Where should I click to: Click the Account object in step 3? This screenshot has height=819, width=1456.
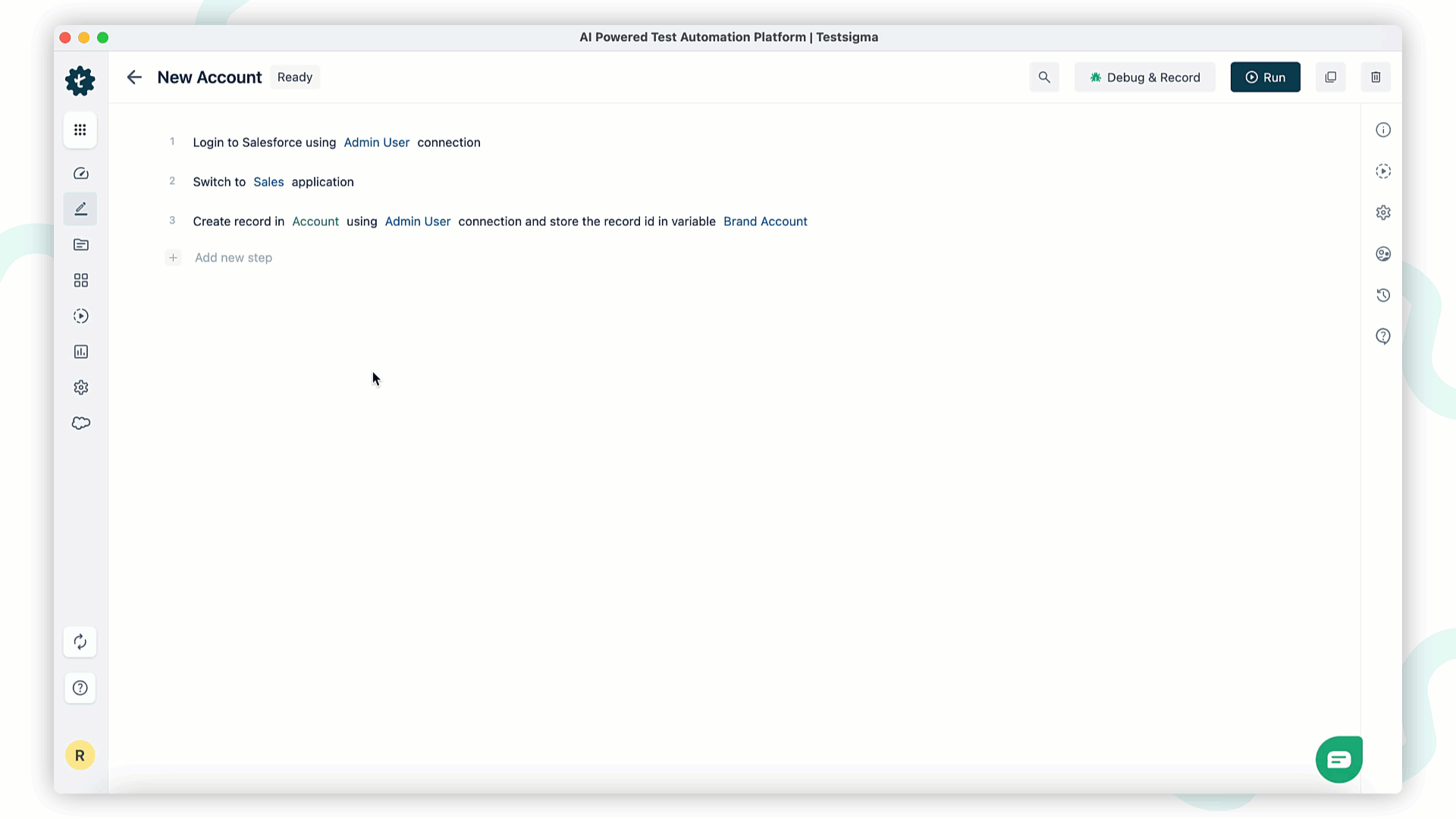click(315, 221)
